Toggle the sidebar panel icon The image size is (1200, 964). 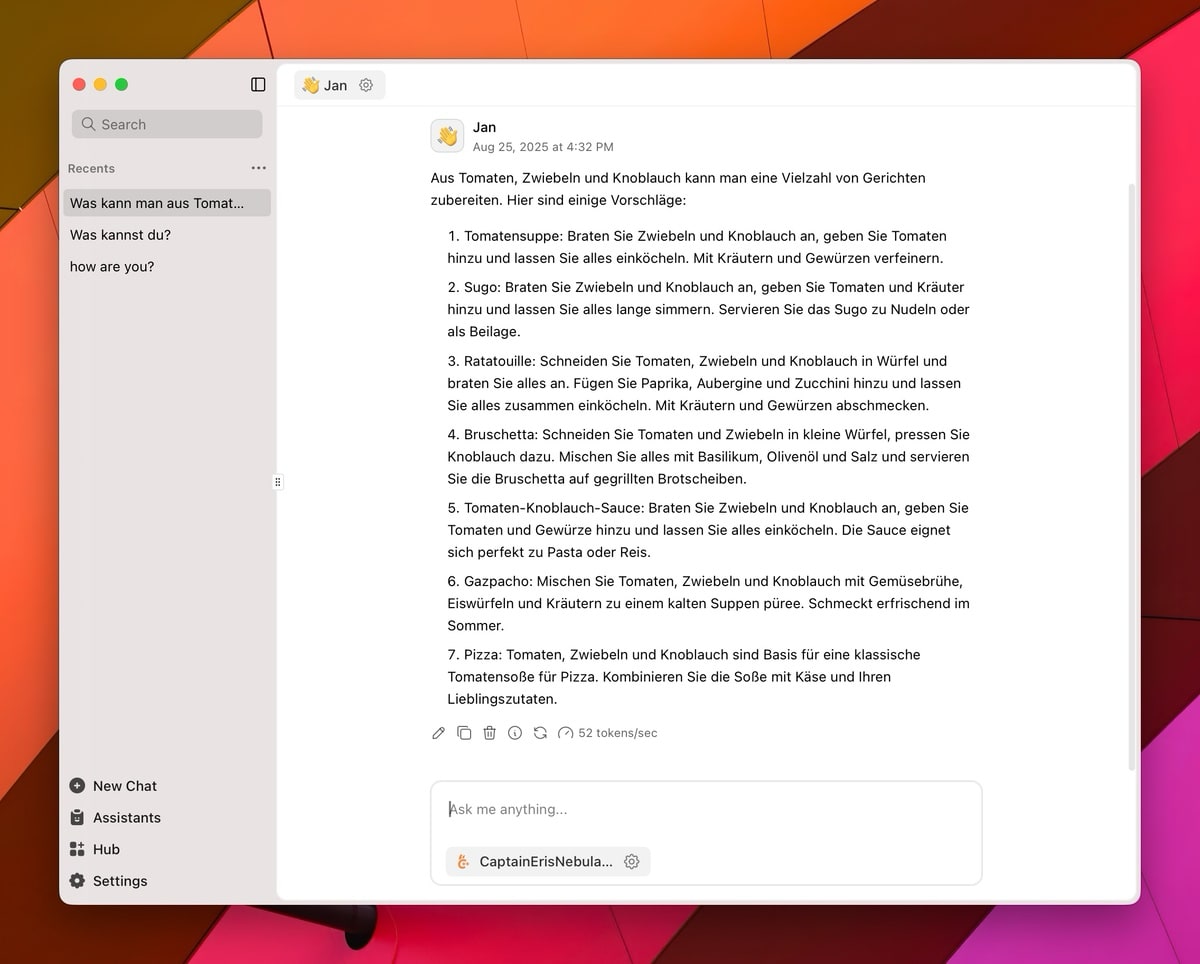click(x=258, y=85)
